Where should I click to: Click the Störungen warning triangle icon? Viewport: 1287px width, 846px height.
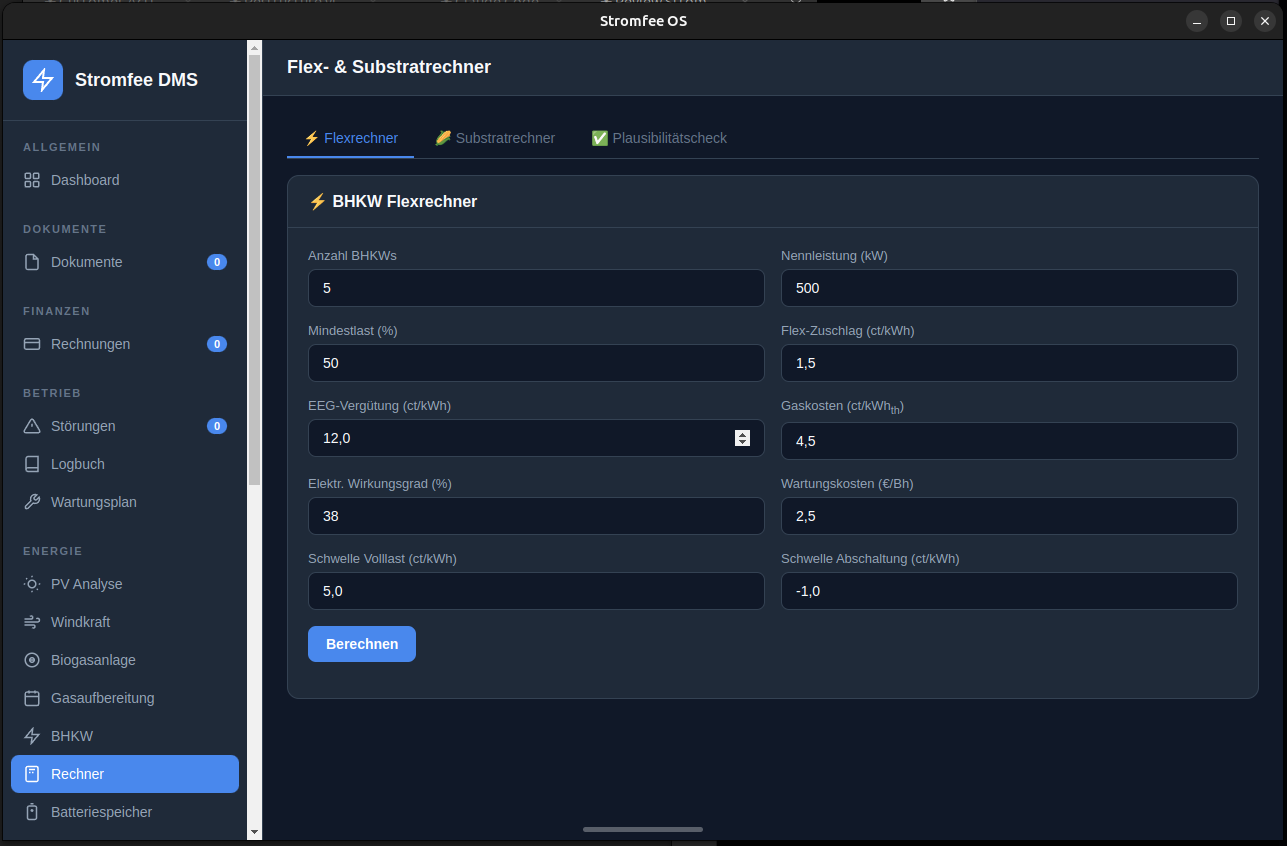tap(32, 426)
